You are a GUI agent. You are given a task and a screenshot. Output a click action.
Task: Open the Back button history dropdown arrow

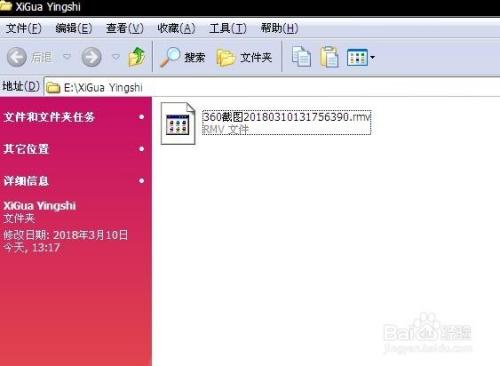[x=67, y=57]
